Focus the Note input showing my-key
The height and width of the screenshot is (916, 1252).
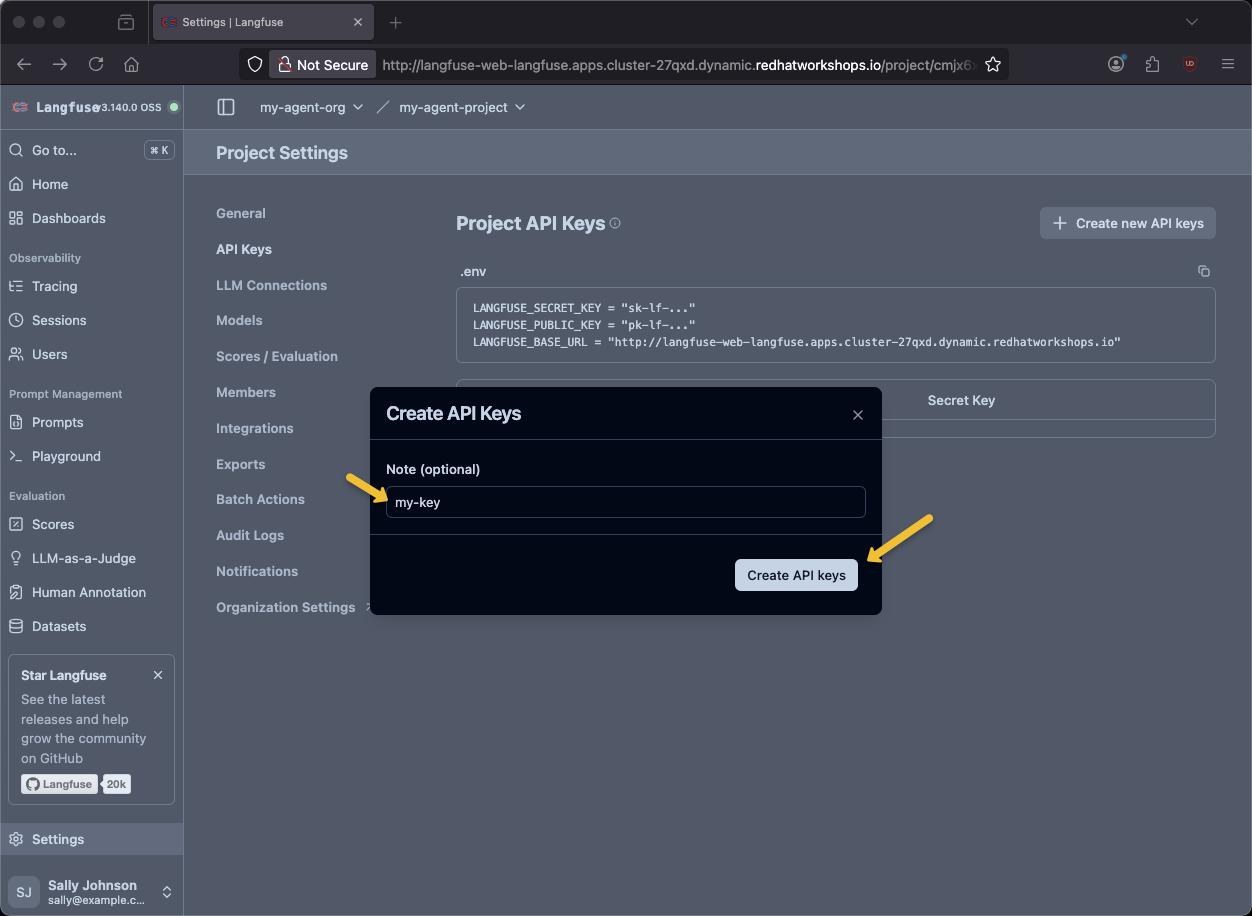[626, 502]
